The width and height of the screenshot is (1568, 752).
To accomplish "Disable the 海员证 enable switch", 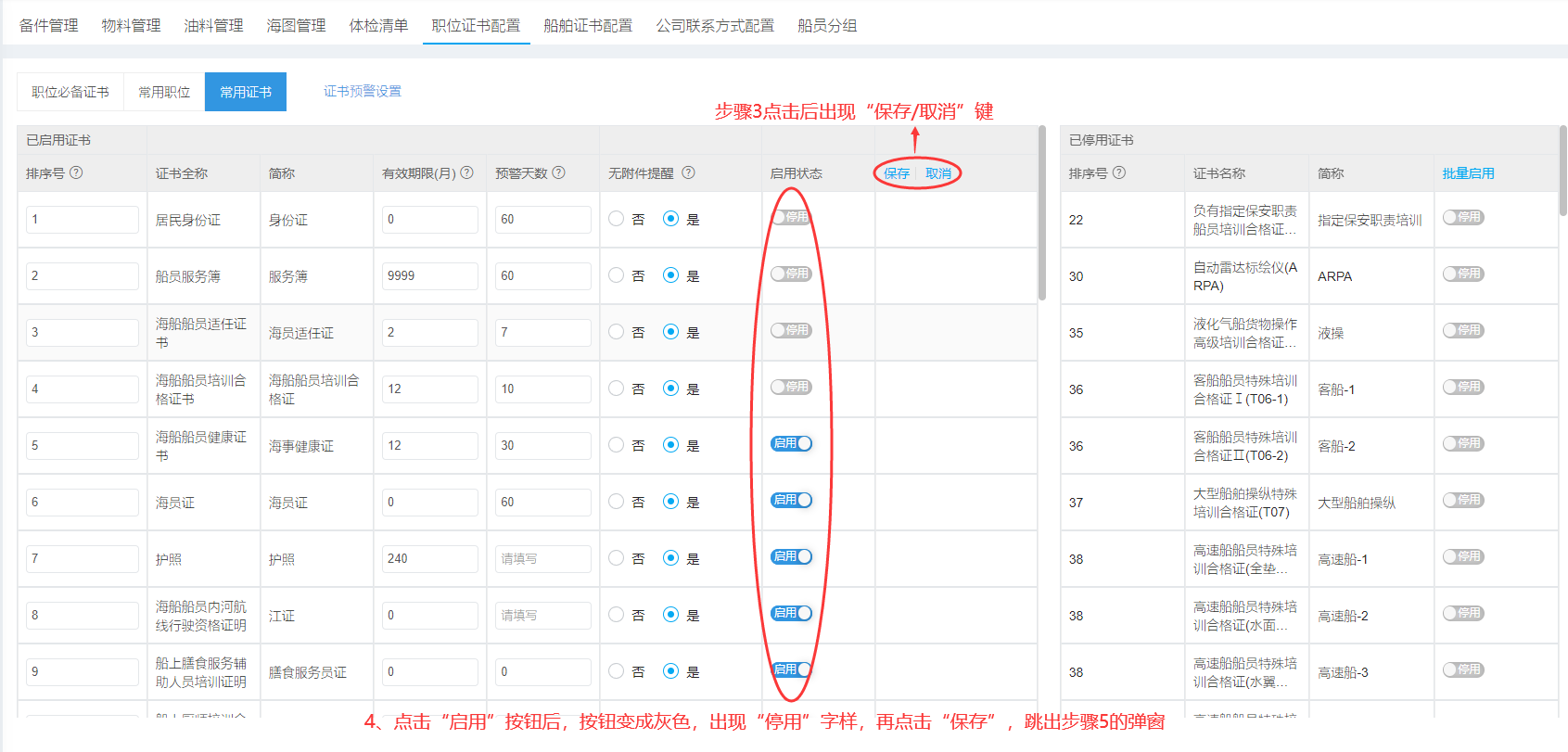I will pos(791,500).
